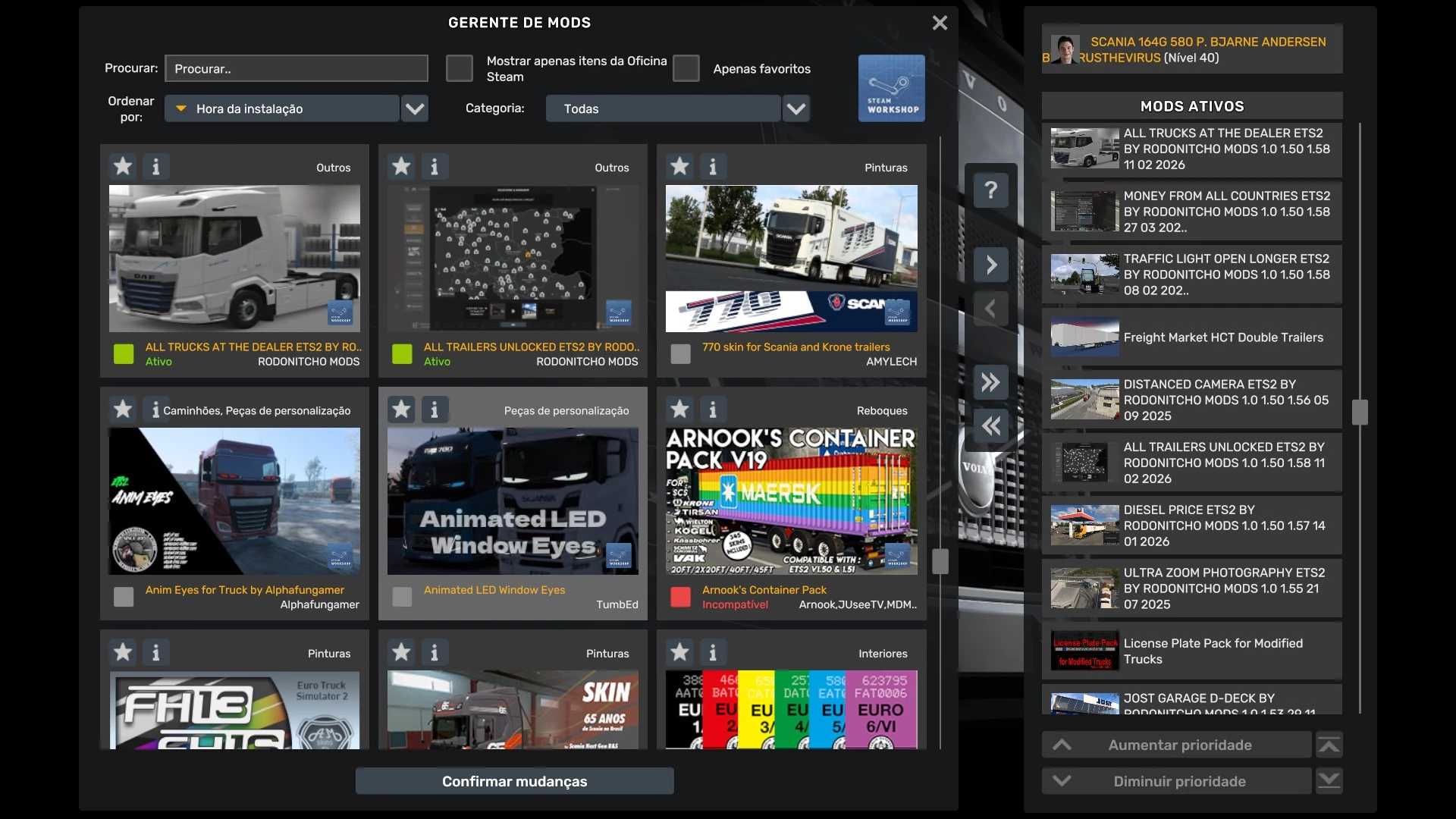Click the help question mark icon
The height and width of the screenshot is (819, 1456).
click(x=990, y=190)
